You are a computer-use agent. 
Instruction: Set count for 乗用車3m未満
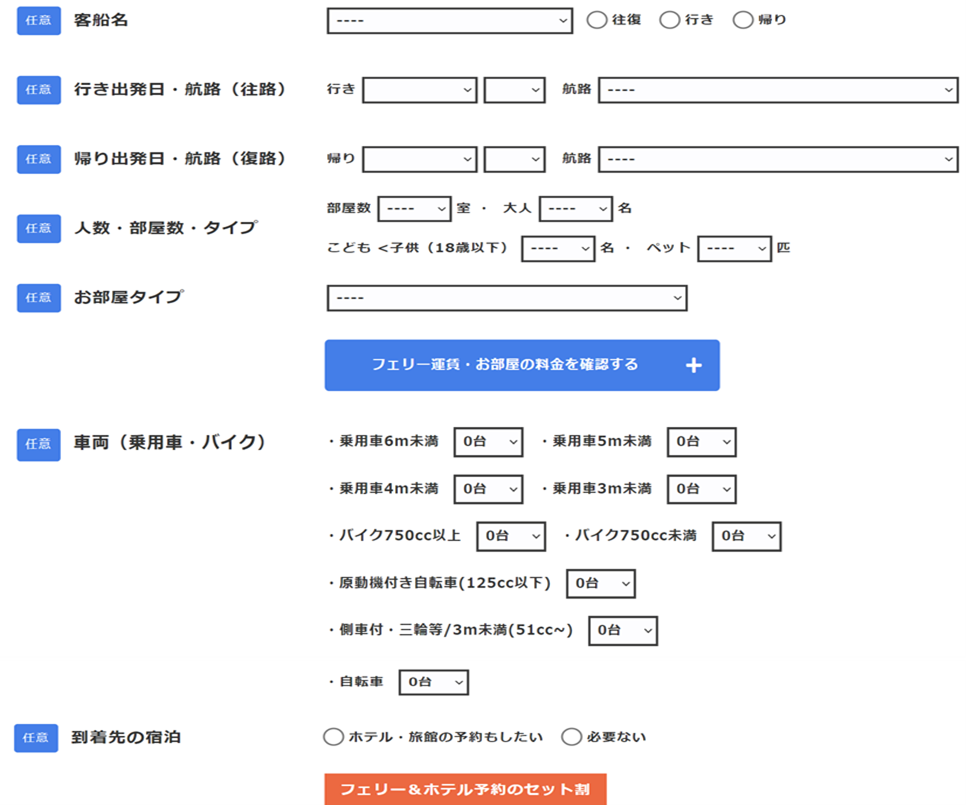click(x=702, y=490)
